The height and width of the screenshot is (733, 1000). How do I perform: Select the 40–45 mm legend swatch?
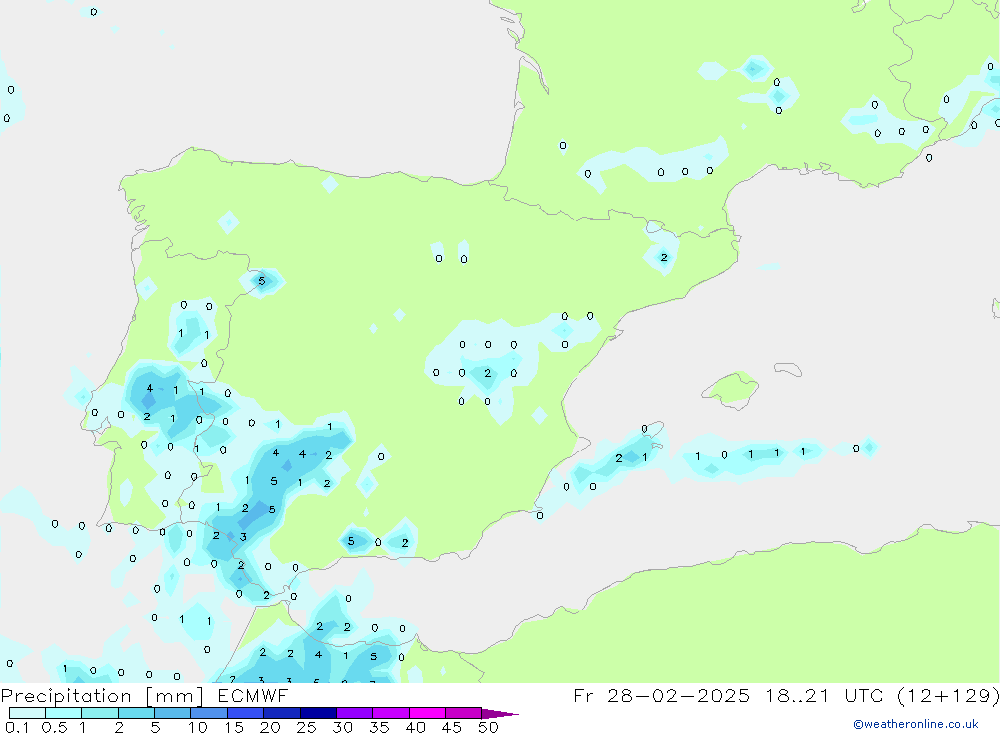click(x=427, y=713)
